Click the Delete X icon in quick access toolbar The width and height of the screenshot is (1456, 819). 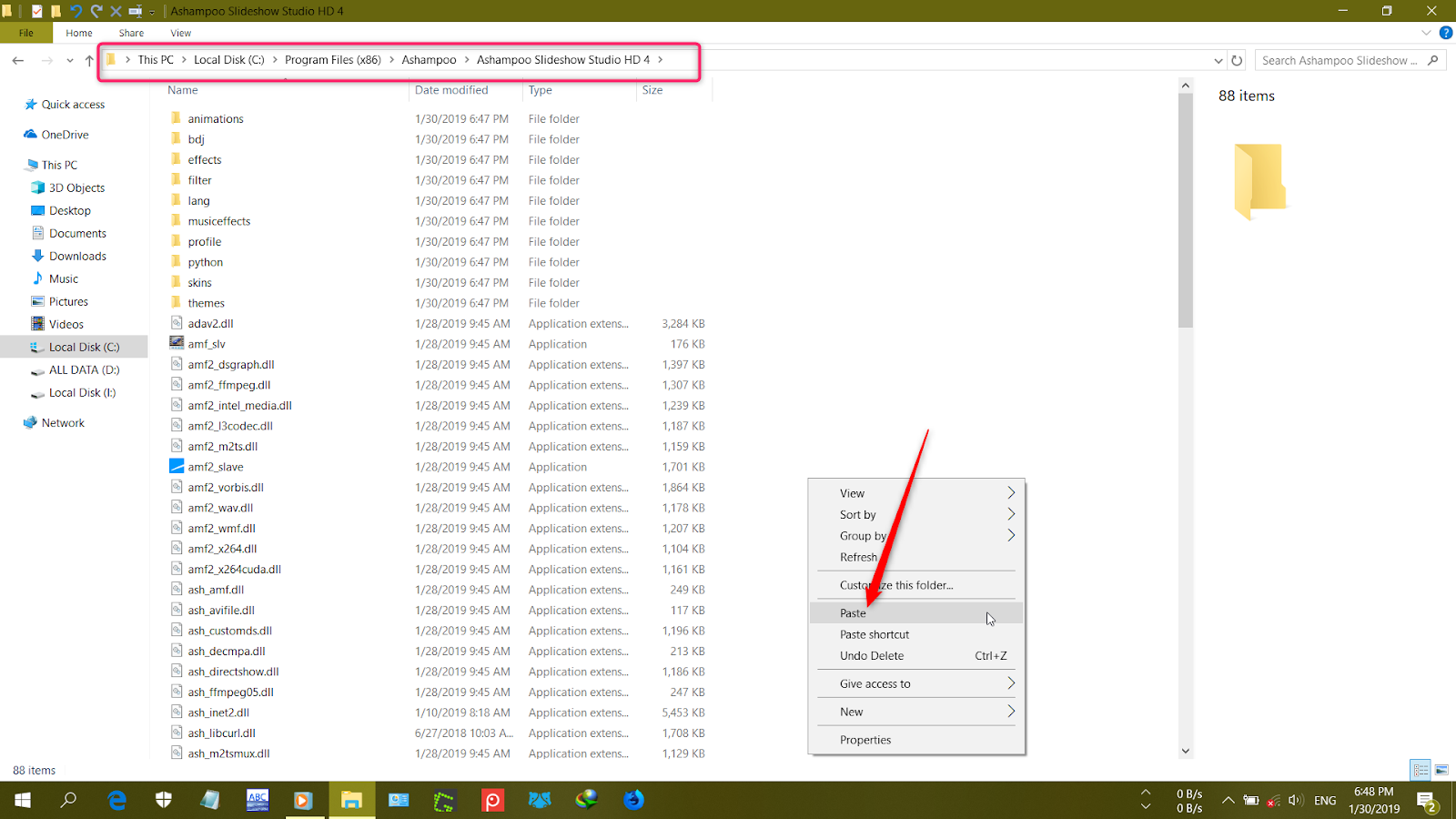point(116,11)
